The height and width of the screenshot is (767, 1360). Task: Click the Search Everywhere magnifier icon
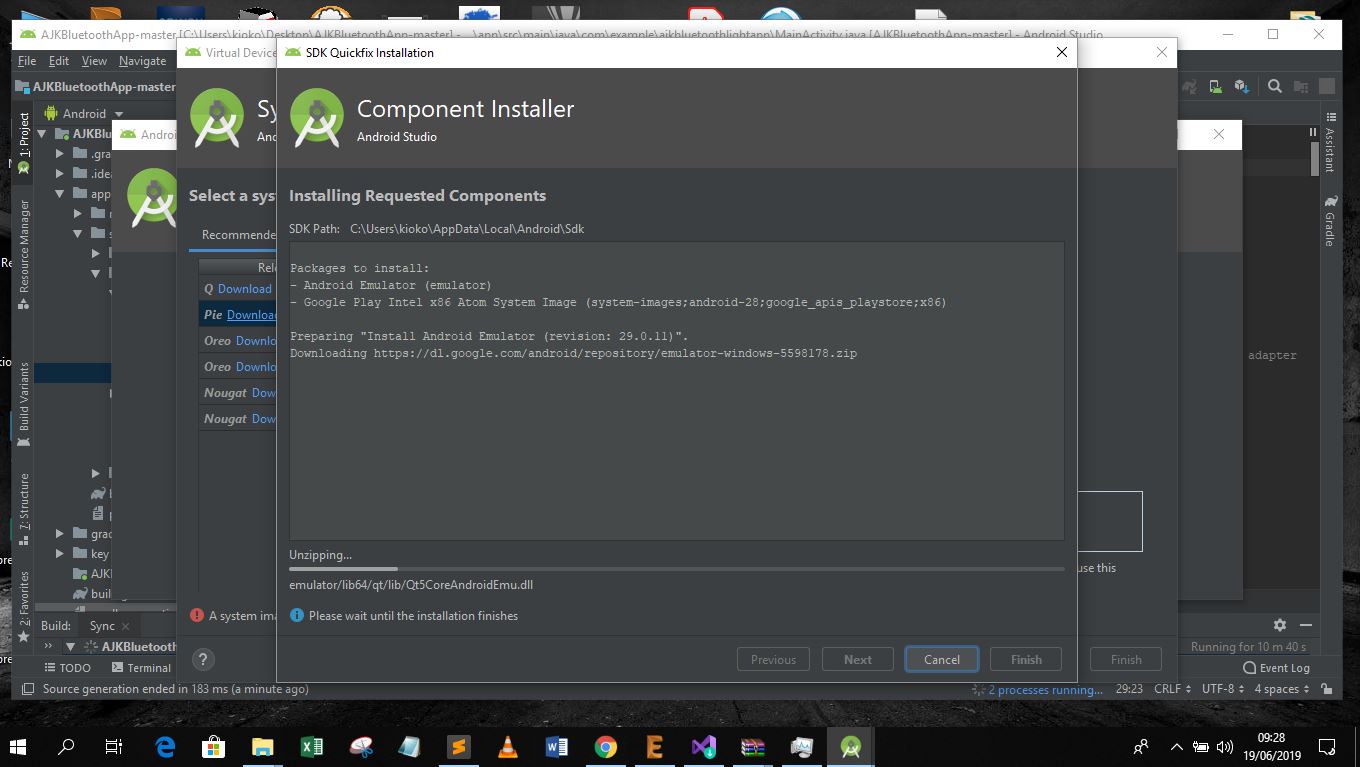(1275, 87)
